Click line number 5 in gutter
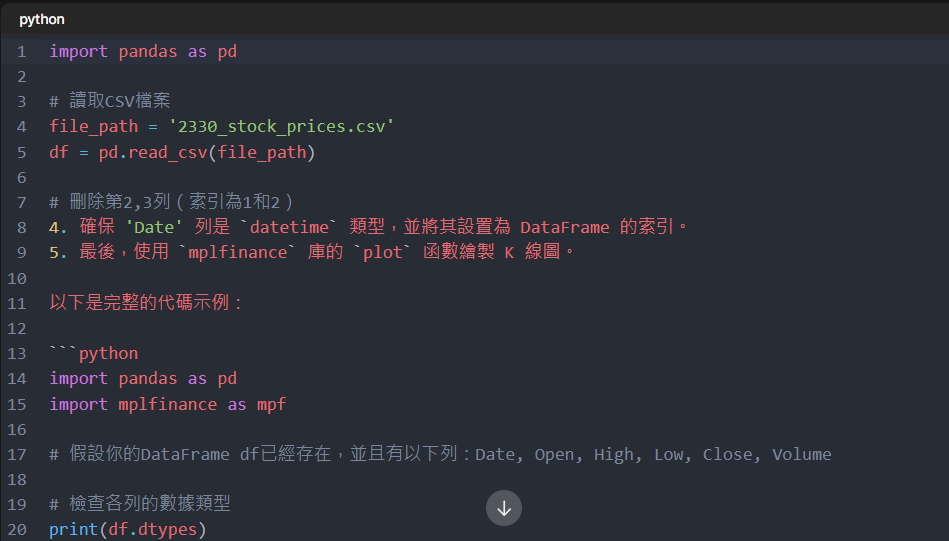The height and width of the screenshot is (541, 949). click(x=21, y=152)
